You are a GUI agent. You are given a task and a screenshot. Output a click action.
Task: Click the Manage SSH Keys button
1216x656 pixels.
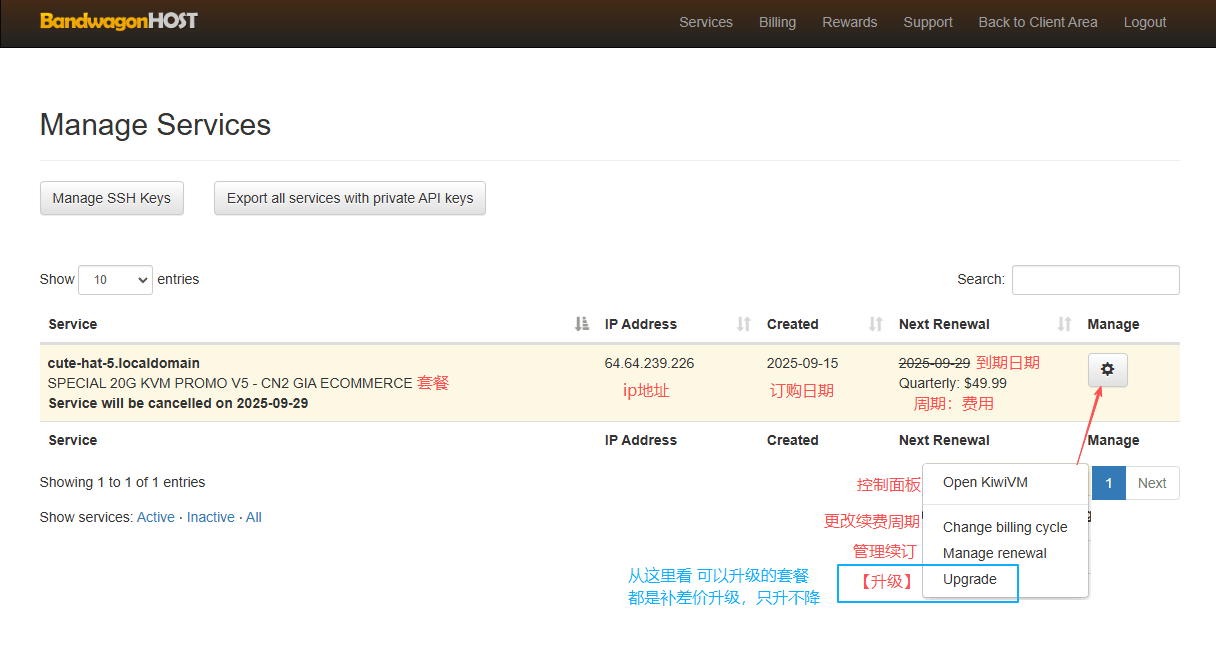tap(111, 198)
